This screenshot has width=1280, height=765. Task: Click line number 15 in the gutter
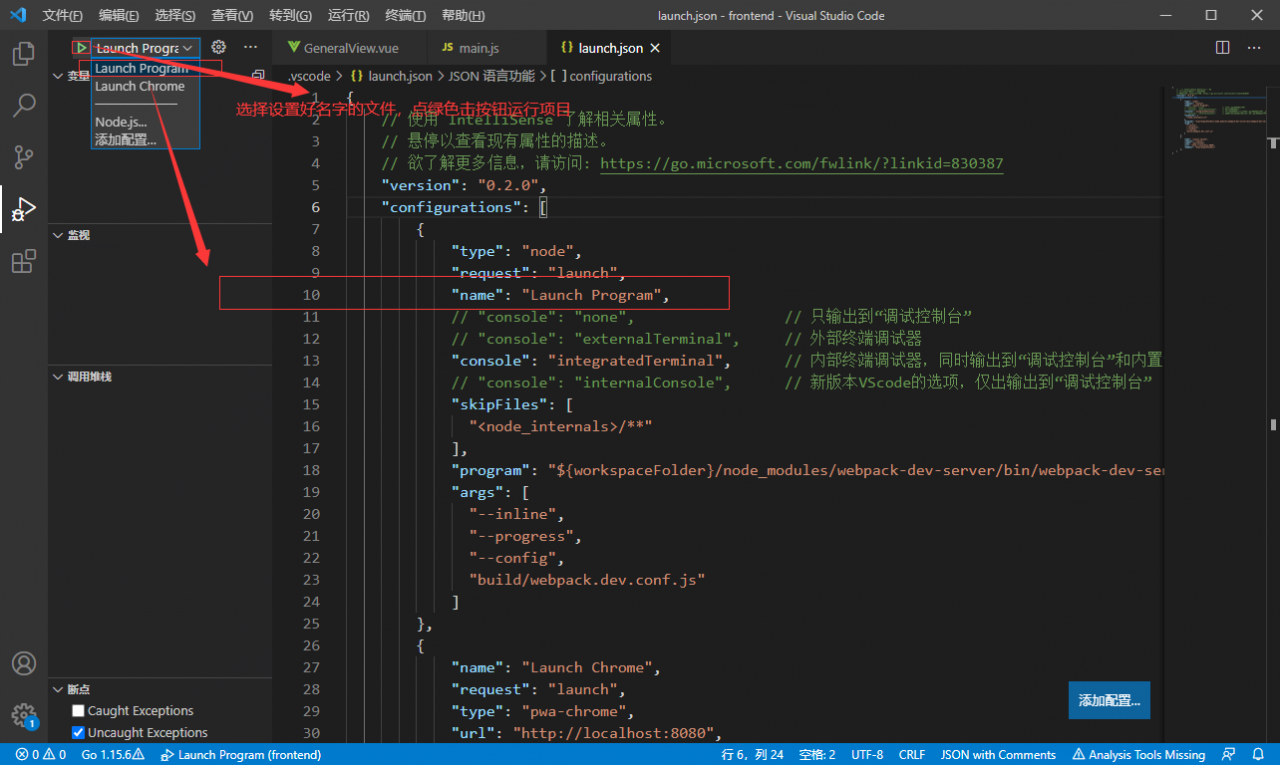pos(310,405)
